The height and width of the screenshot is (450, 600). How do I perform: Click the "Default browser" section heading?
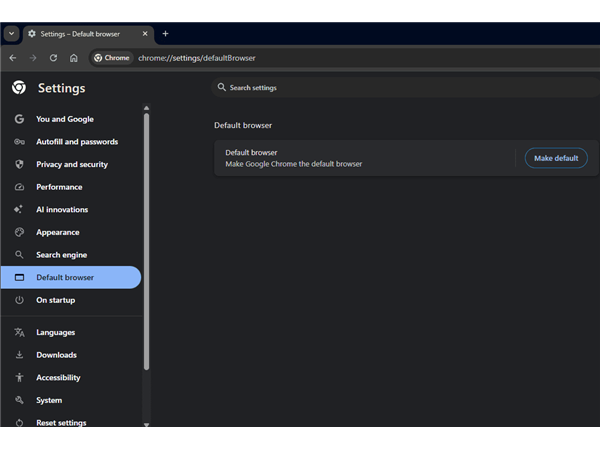coord(243,126)
